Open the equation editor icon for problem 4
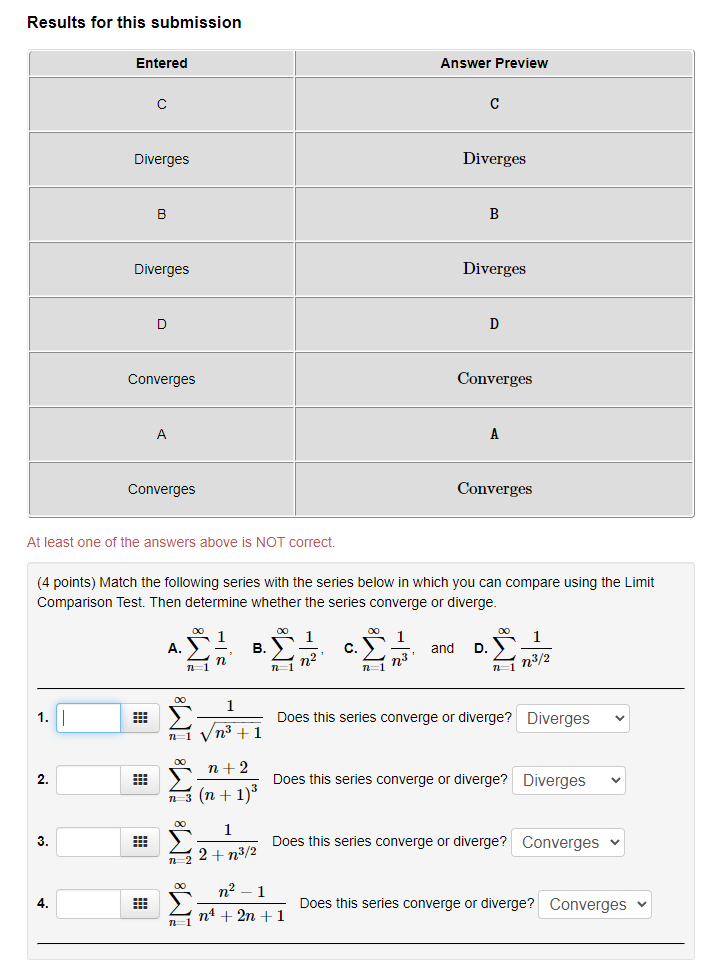Screen dimensions: 703x963 click(141, 903)
